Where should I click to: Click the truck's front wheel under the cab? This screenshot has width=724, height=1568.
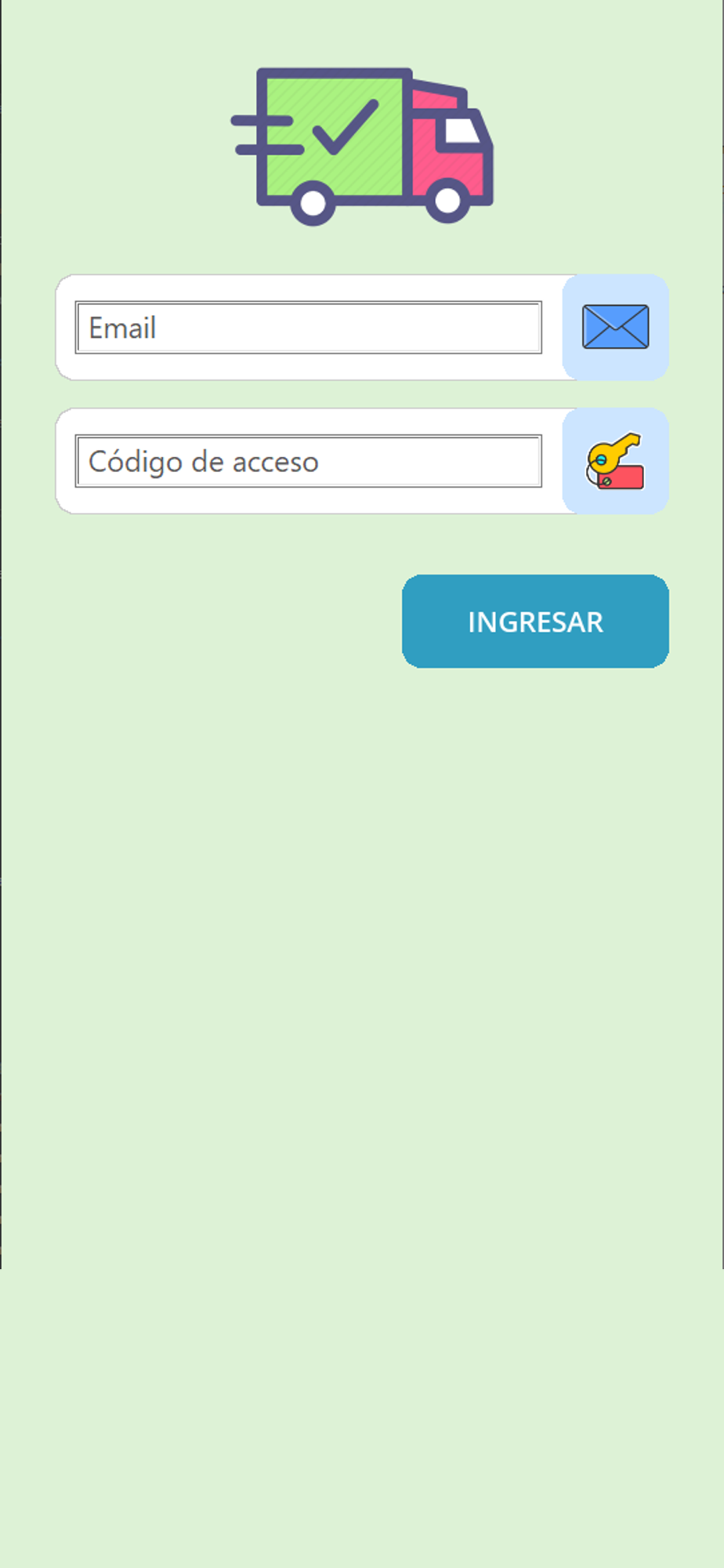447,200
